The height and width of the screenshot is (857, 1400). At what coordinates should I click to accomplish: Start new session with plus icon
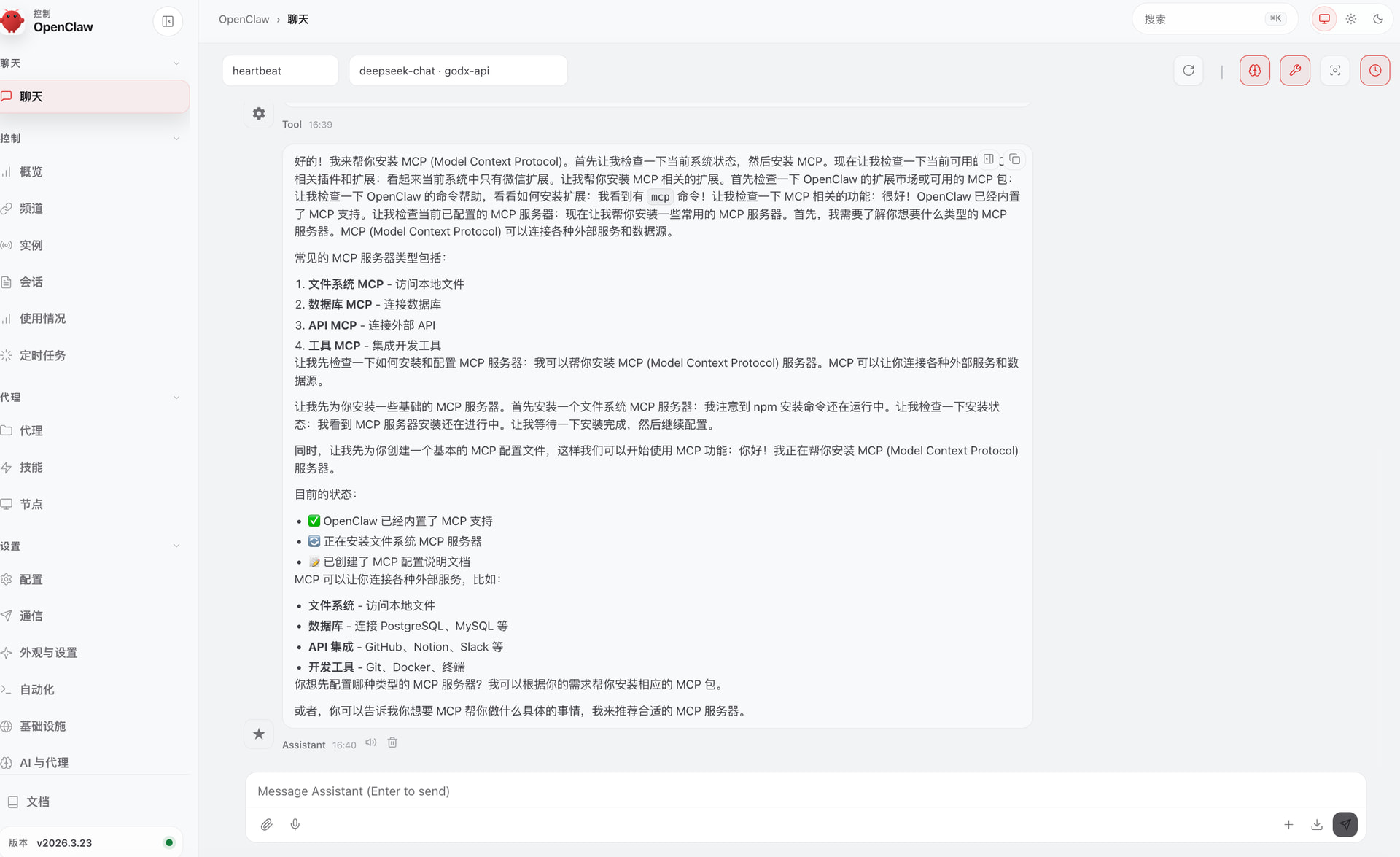pyautogui.click(x=1288, y=825)
